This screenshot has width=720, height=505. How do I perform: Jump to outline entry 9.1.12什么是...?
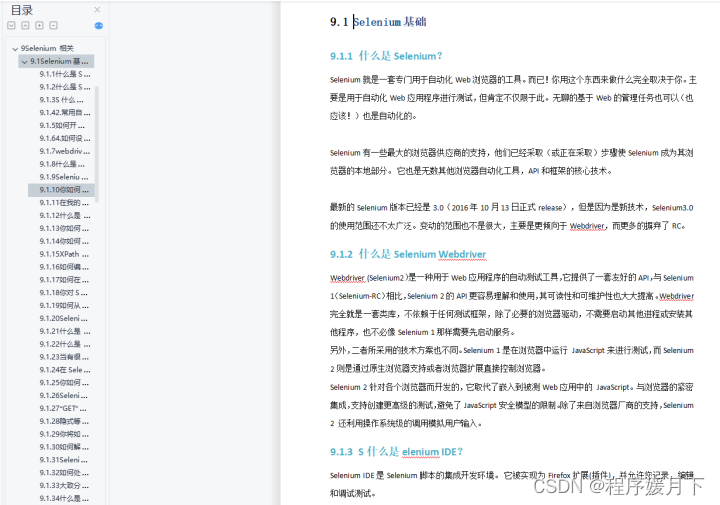pos(65,215)
